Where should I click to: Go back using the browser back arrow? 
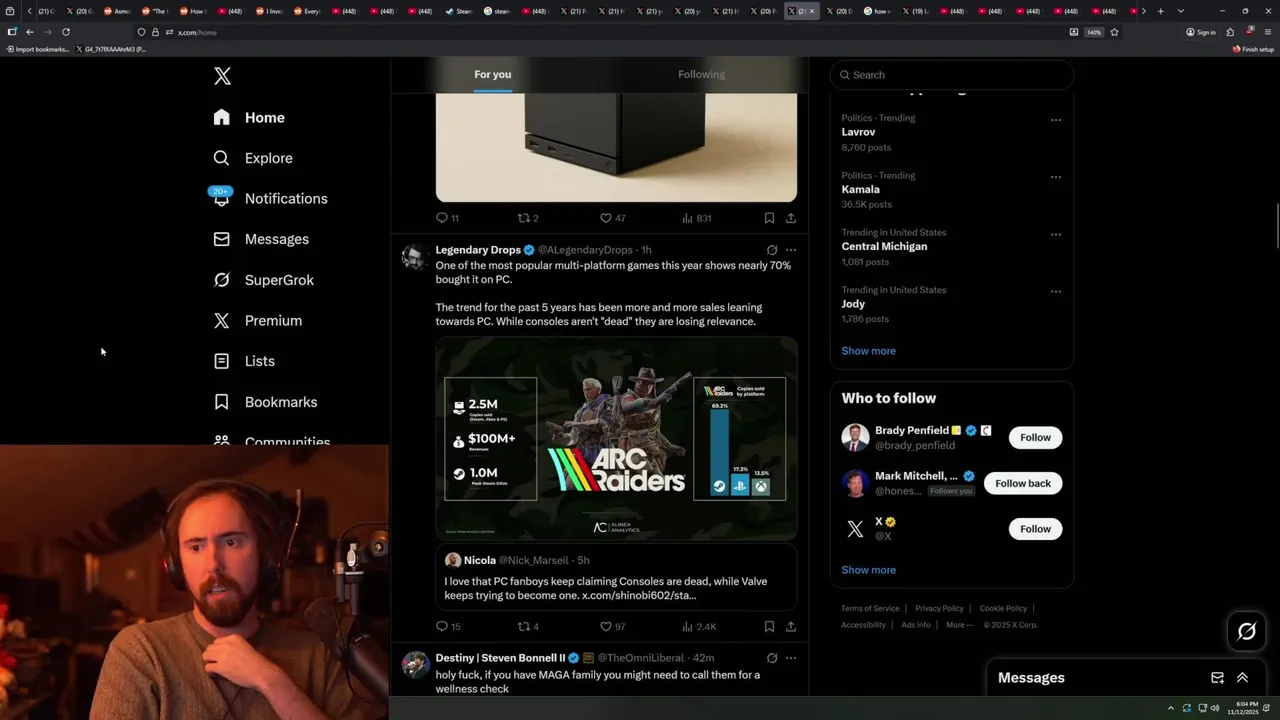pos(30,32)
